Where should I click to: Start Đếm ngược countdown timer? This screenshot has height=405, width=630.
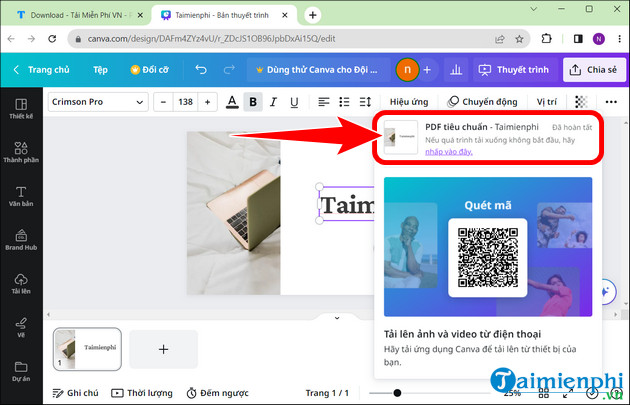(217, 393)
